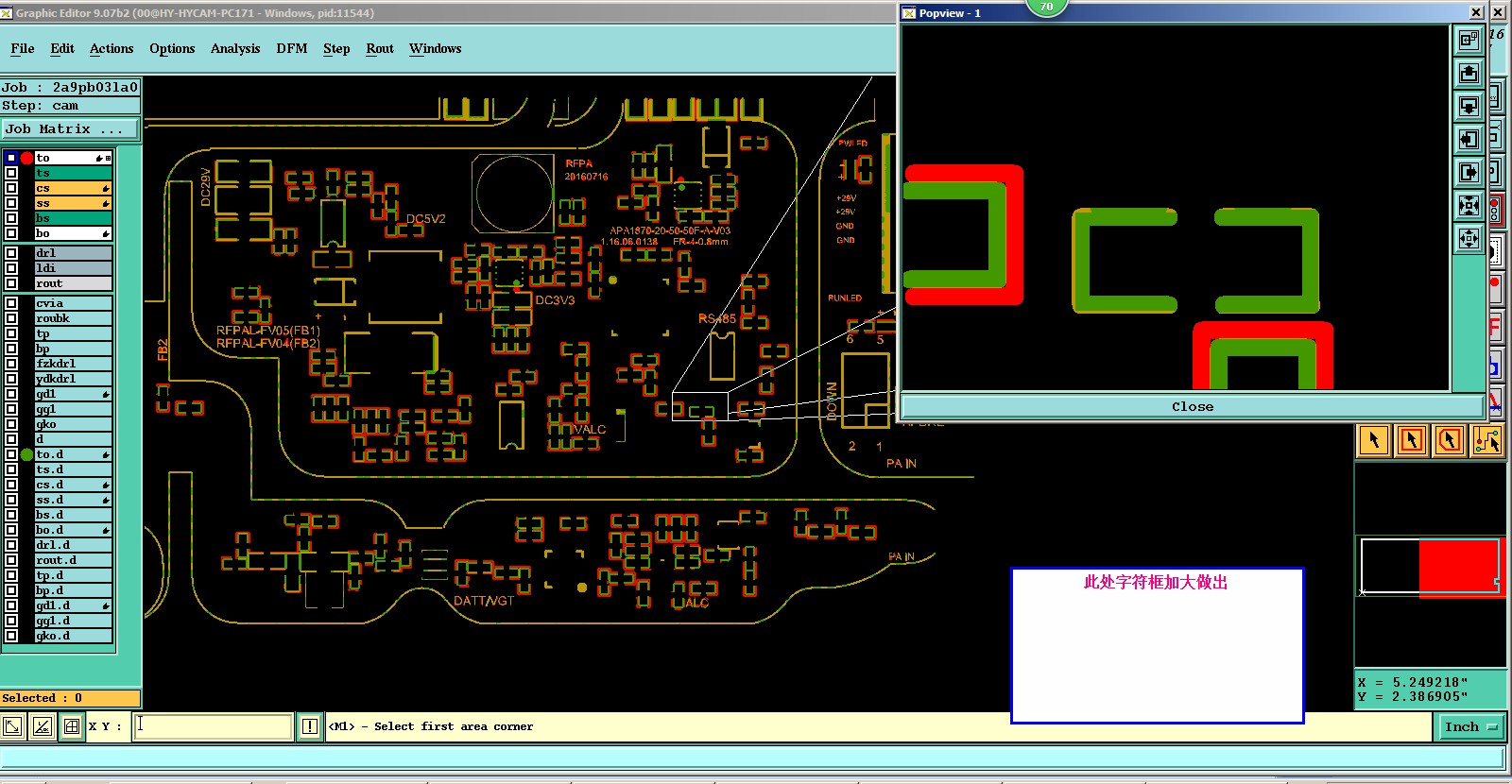Viewport: 1512px width, 784px height.
Task: Toggle the checkbox for layer bs
Action: pyautogui.click(x=11, y=218)
